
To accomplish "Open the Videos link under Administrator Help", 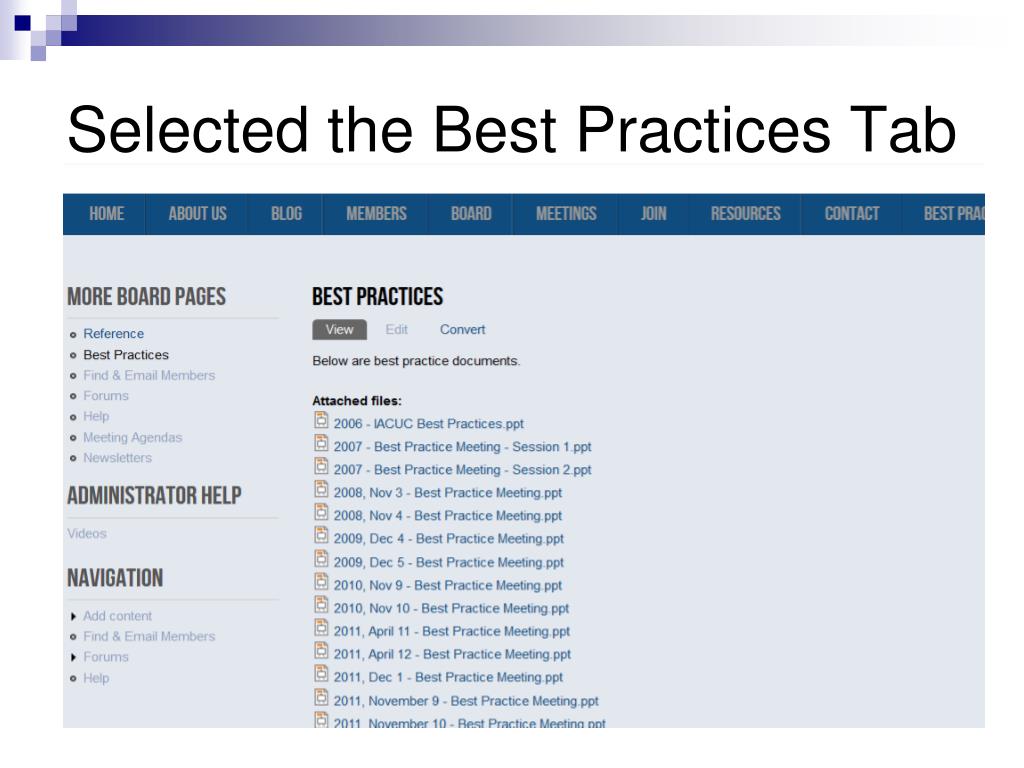I will [87, 534].
